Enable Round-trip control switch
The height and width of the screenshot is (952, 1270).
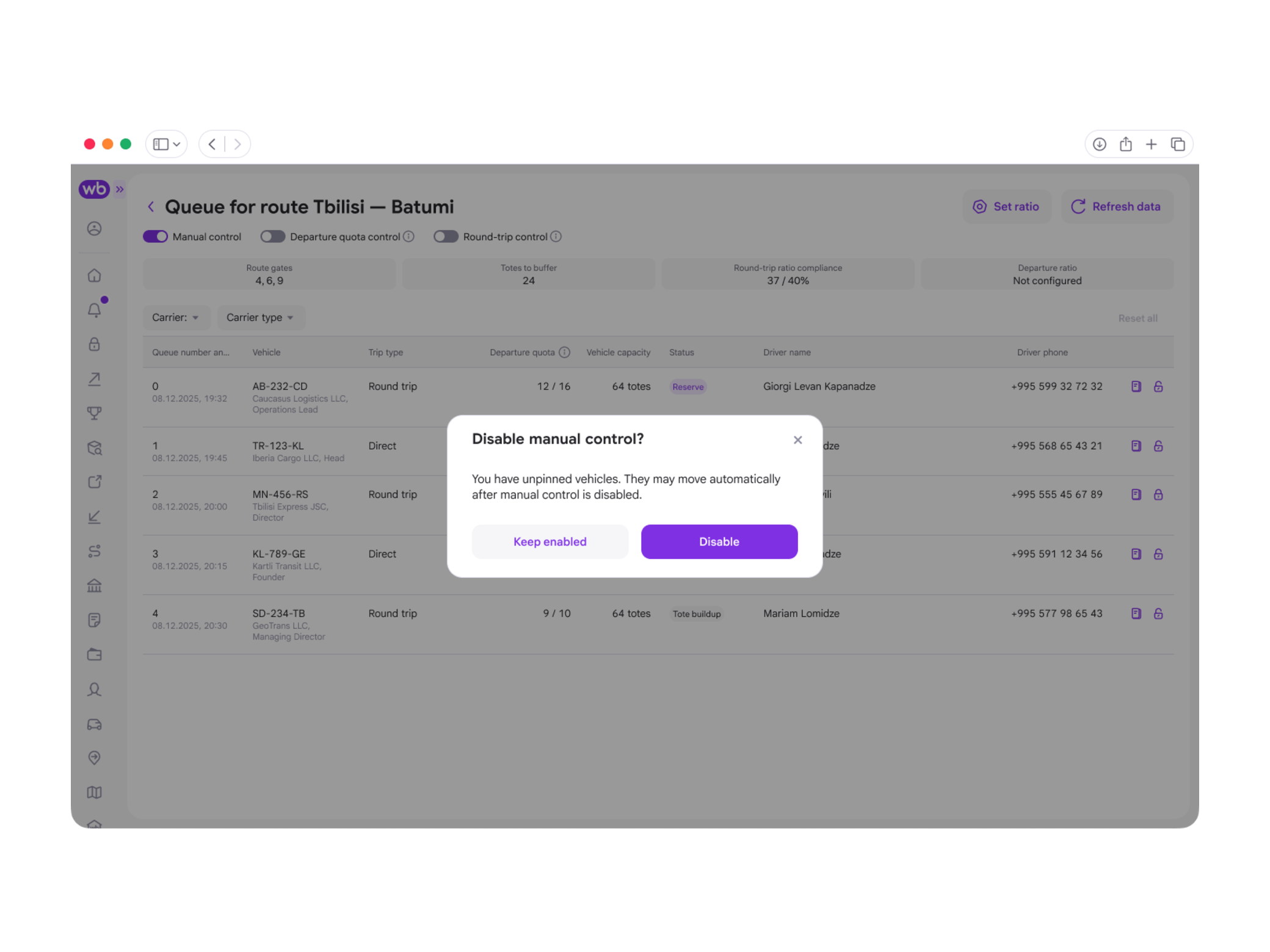446,237
